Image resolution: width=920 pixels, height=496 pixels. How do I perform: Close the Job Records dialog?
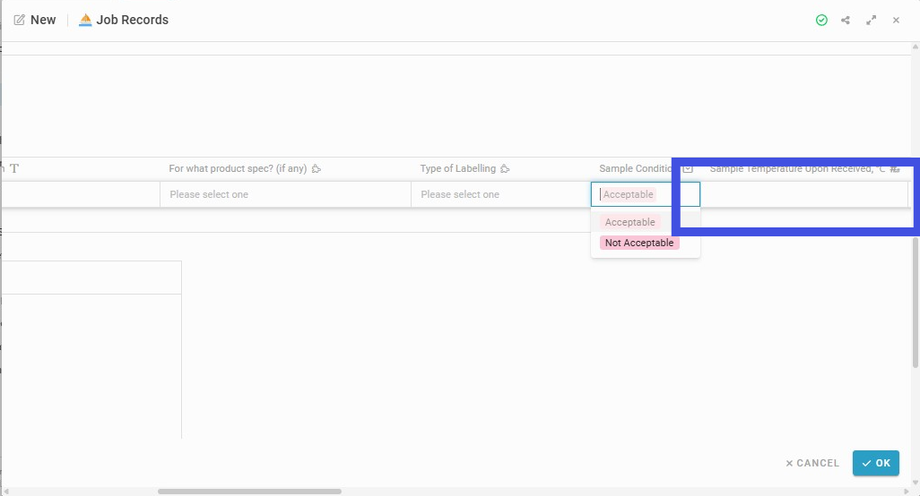coord(896,20)
